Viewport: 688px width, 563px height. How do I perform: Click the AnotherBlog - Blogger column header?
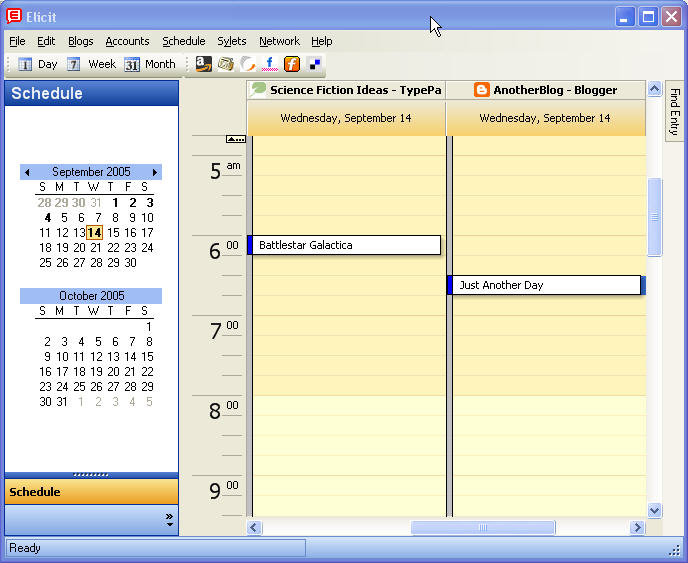tap(546, 90)
